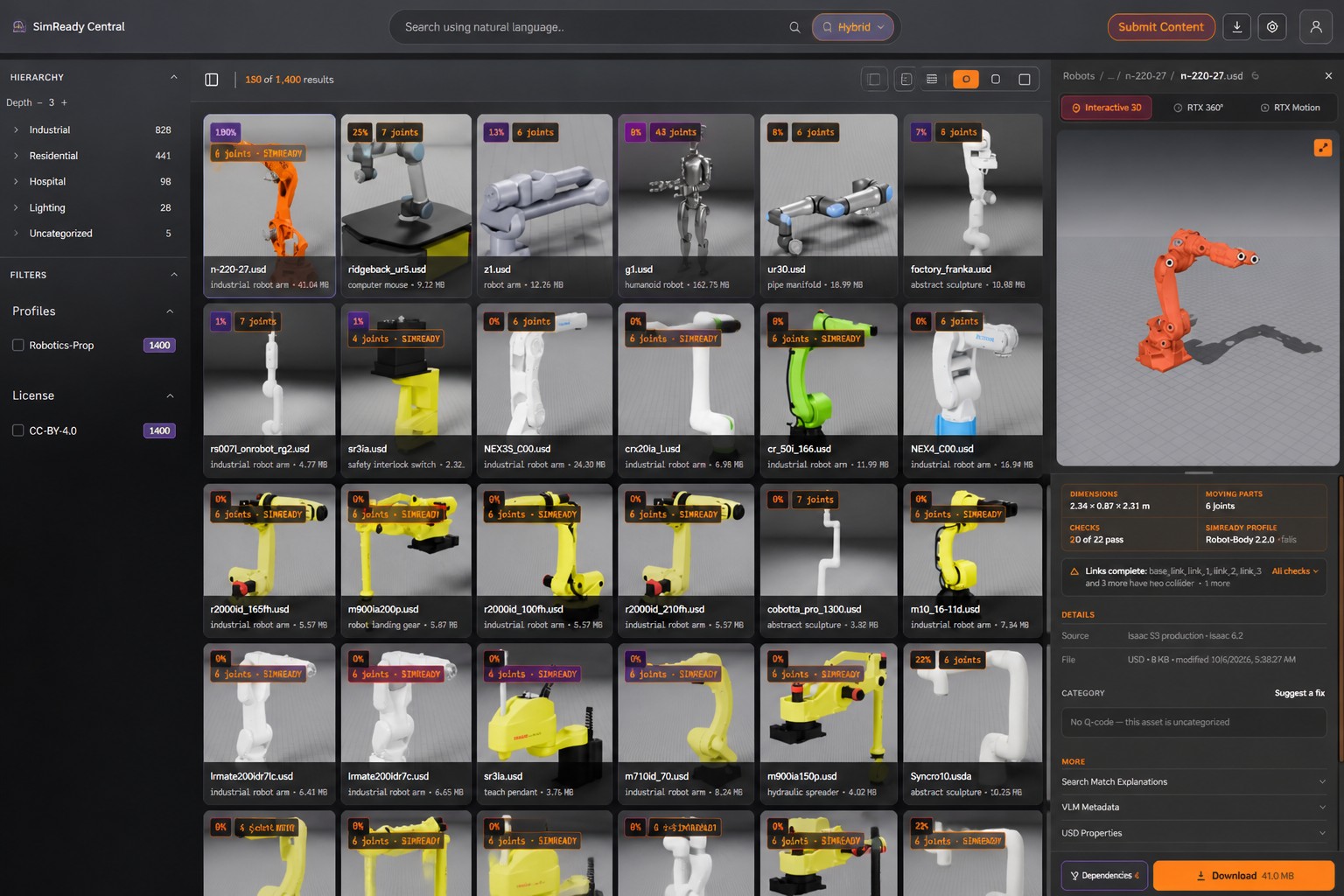This screenshot has height=896, width=1344.
Task: Click the Submit Content button
Action: [x=1161, y=27]
